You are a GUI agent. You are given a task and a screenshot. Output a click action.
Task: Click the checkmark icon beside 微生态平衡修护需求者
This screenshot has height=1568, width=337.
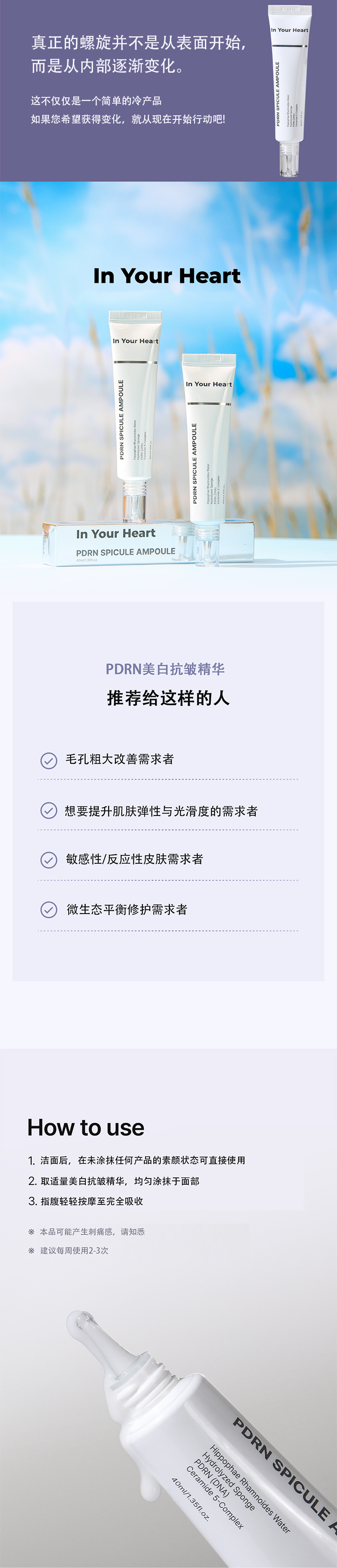49,909
